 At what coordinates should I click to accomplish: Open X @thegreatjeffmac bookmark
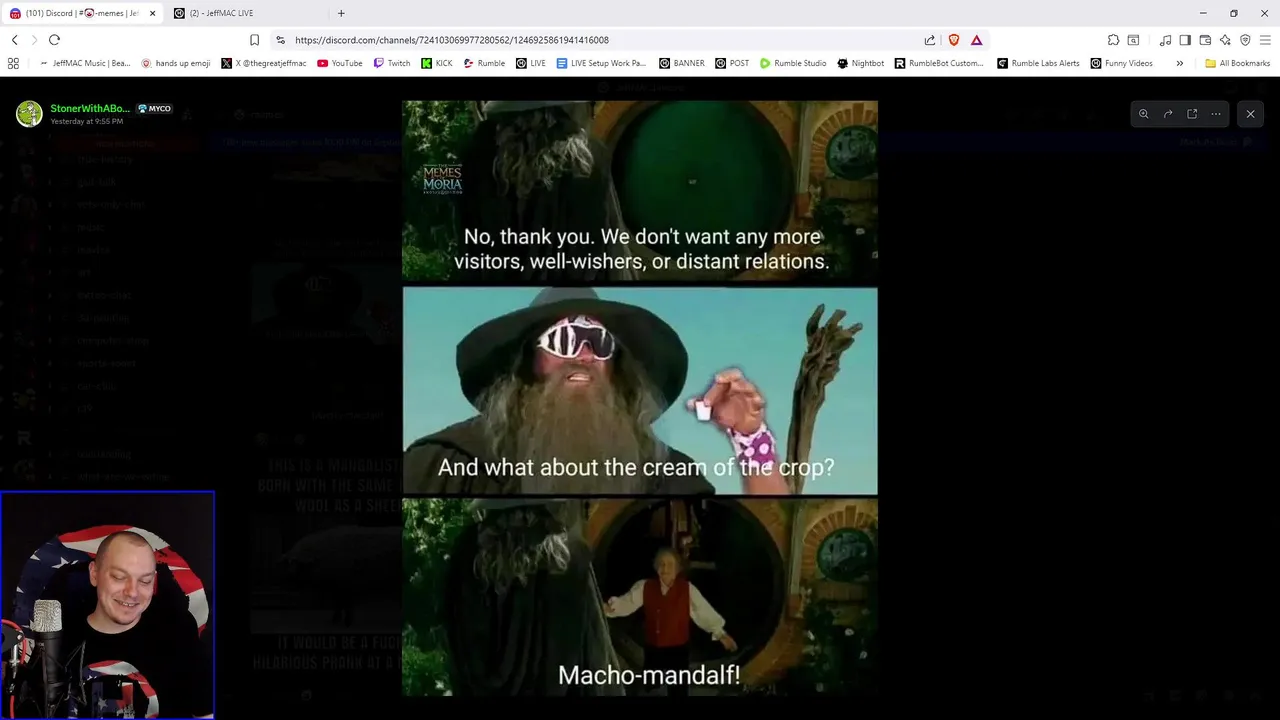tap(265, 63)
